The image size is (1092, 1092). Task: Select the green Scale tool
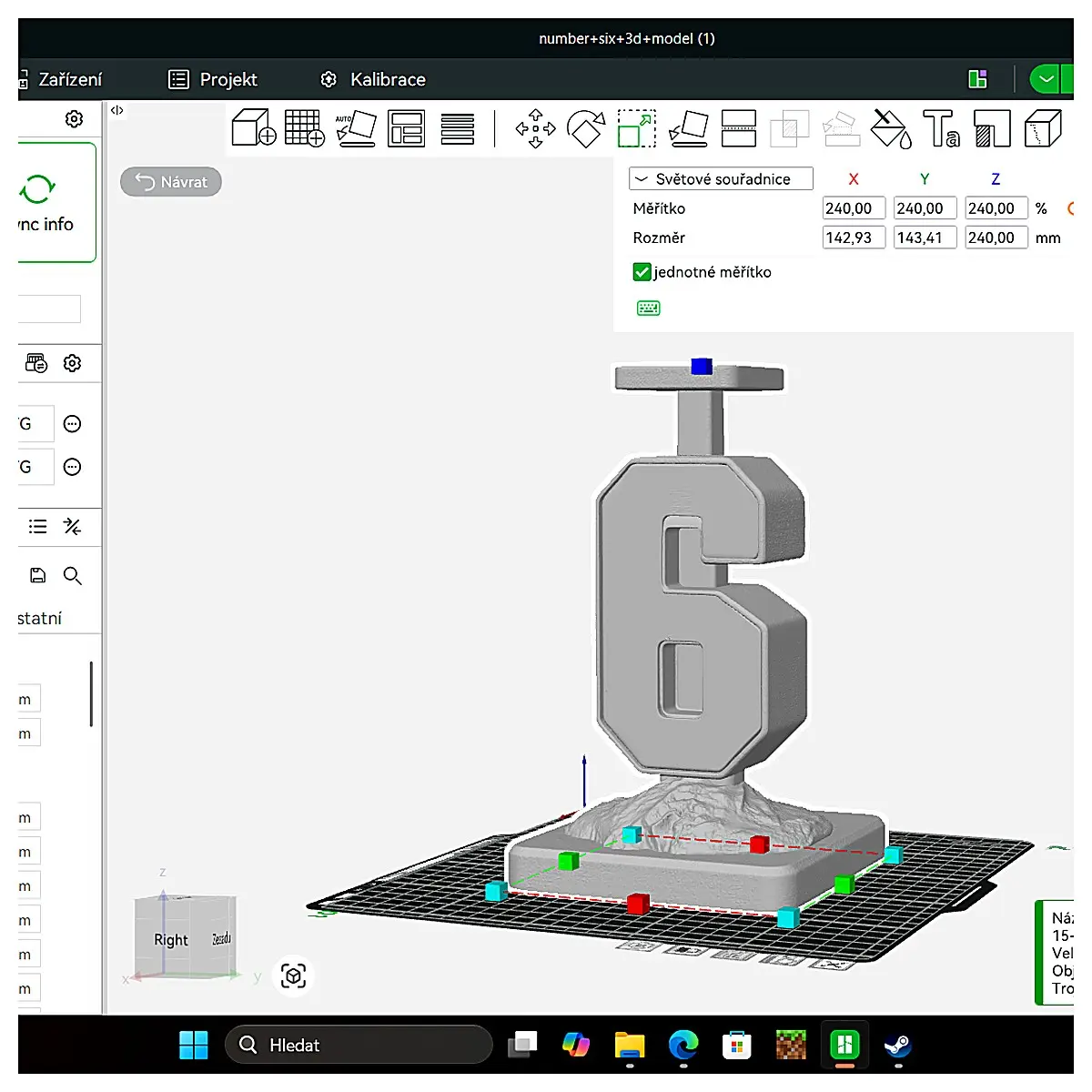(x=637, y=128)
